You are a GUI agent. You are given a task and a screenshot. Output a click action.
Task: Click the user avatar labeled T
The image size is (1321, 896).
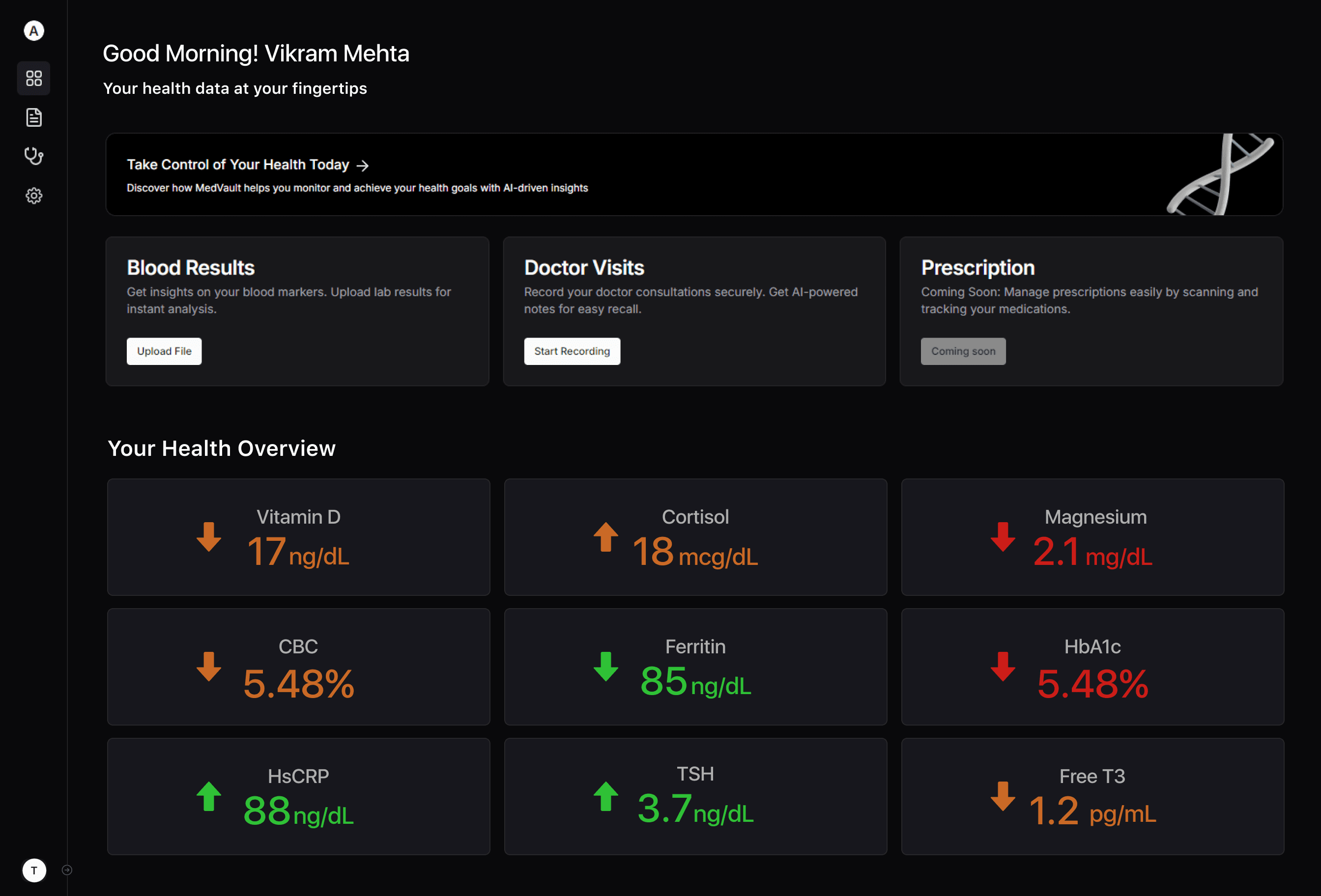pos(34,870)
